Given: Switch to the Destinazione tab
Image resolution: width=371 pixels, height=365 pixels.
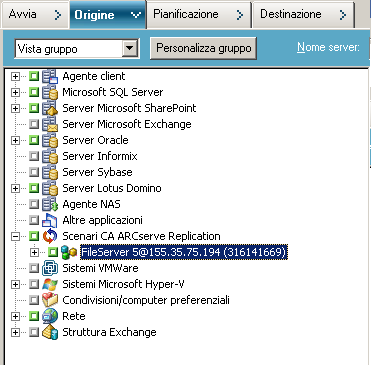Looking at the screenshot, I should click(303, 14).
